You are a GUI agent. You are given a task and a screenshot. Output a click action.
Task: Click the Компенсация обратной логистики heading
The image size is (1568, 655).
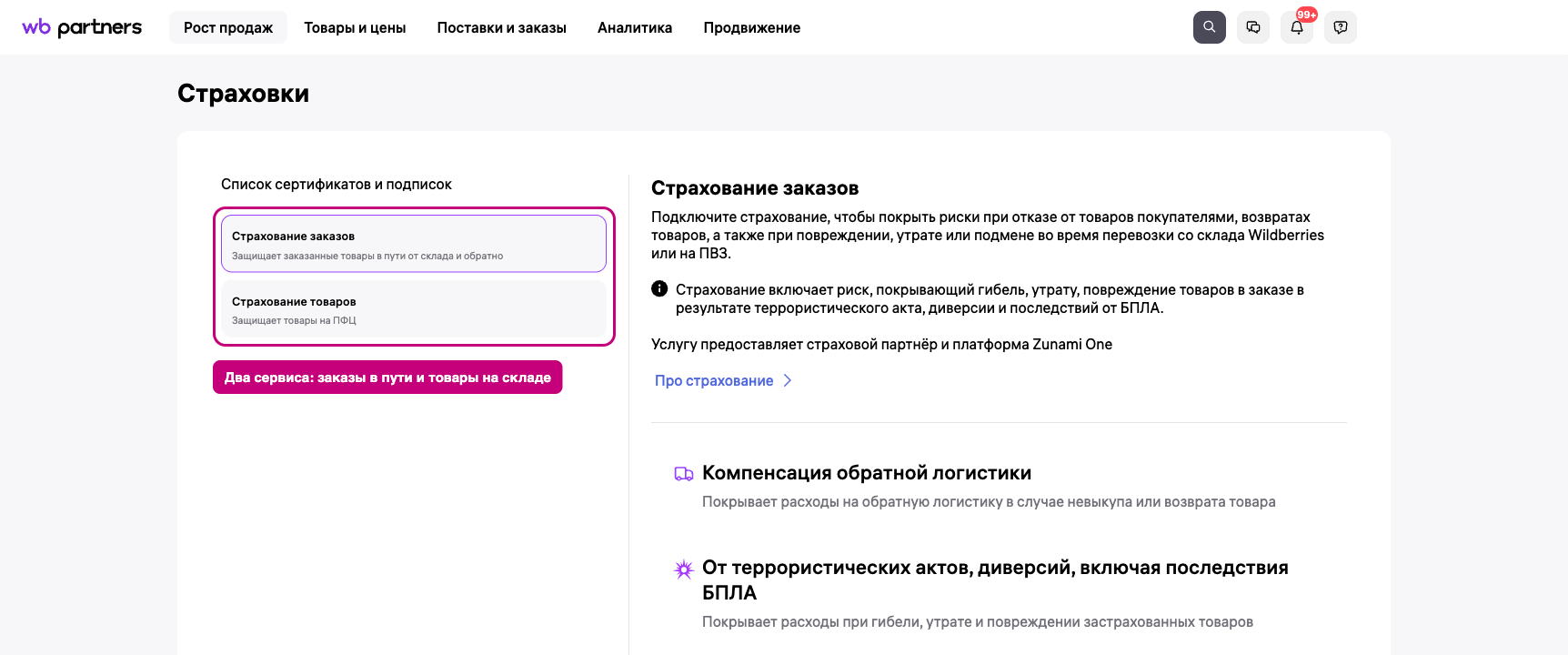tap(867, 473)
